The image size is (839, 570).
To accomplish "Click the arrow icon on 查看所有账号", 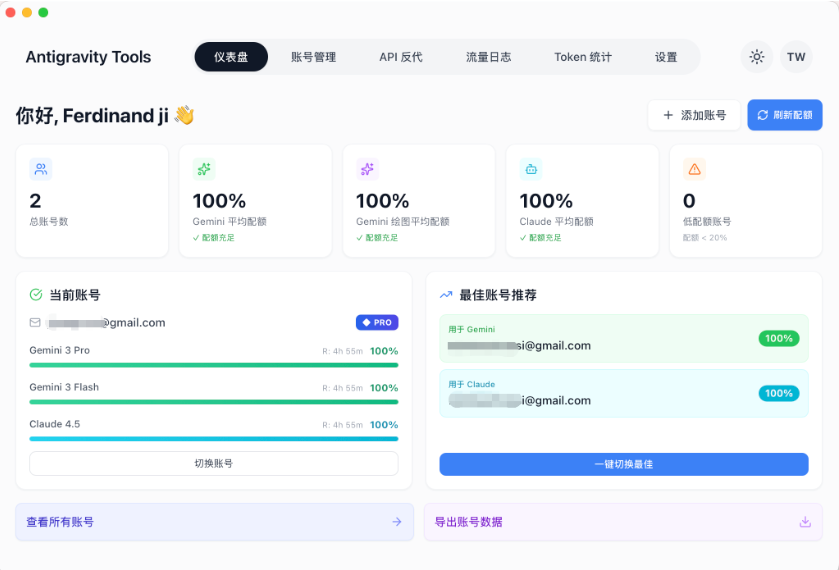I will pyautogui.click(x=396, y=522).
